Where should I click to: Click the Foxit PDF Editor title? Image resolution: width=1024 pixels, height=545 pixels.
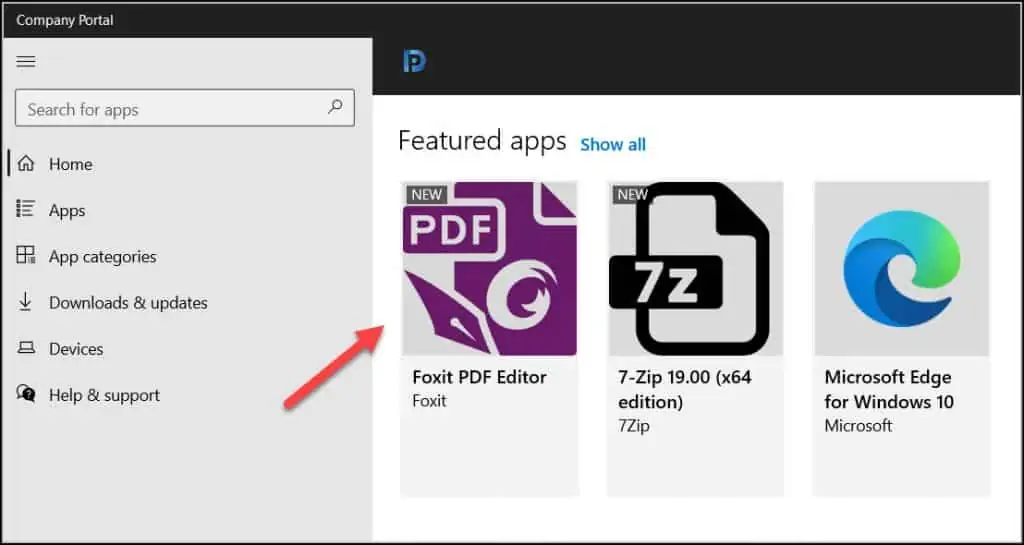[x=479, y=377]
